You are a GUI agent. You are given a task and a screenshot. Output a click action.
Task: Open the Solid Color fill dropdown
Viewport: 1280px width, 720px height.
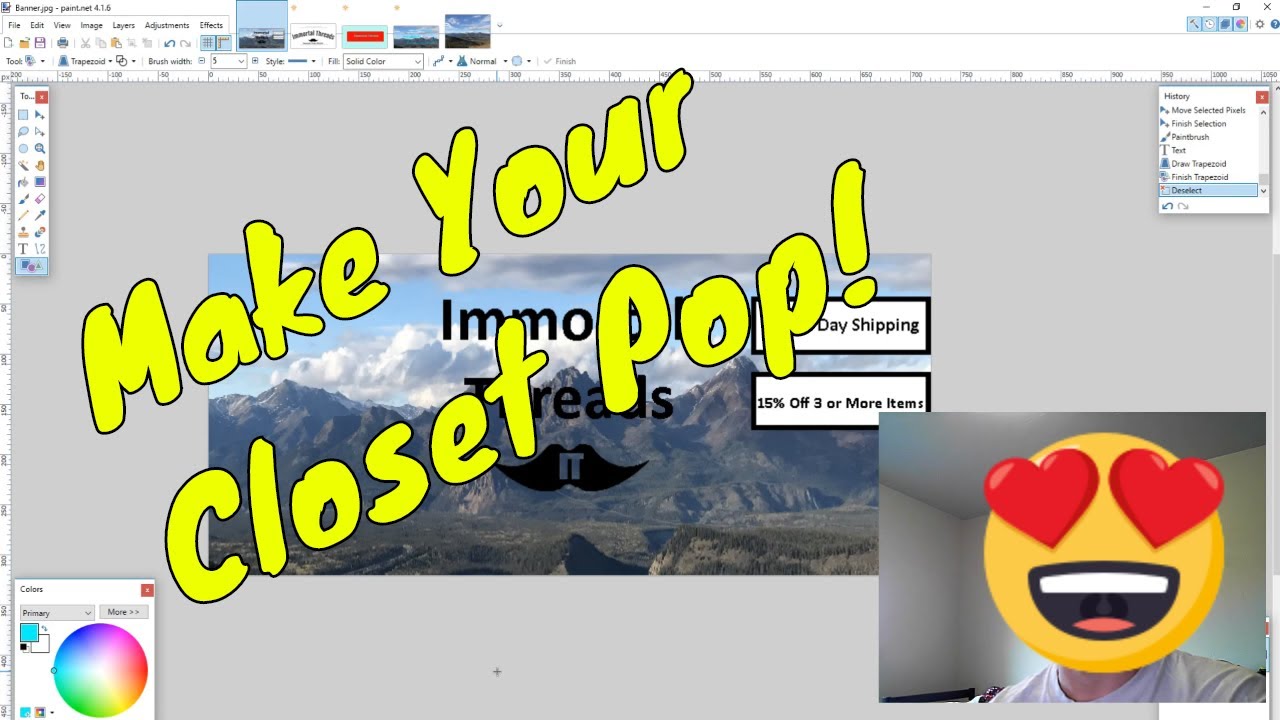point(384,61)
